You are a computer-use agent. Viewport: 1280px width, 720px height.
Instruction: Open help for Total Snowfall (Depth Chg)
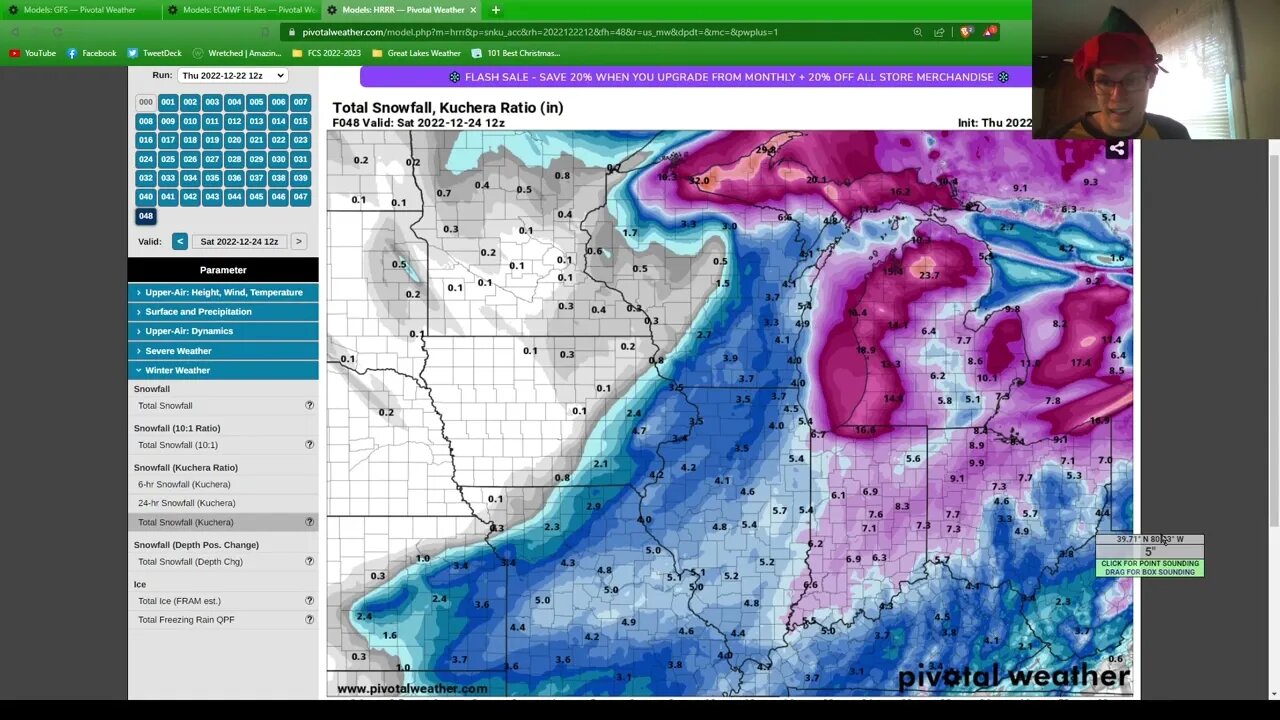tap(309, 562)
